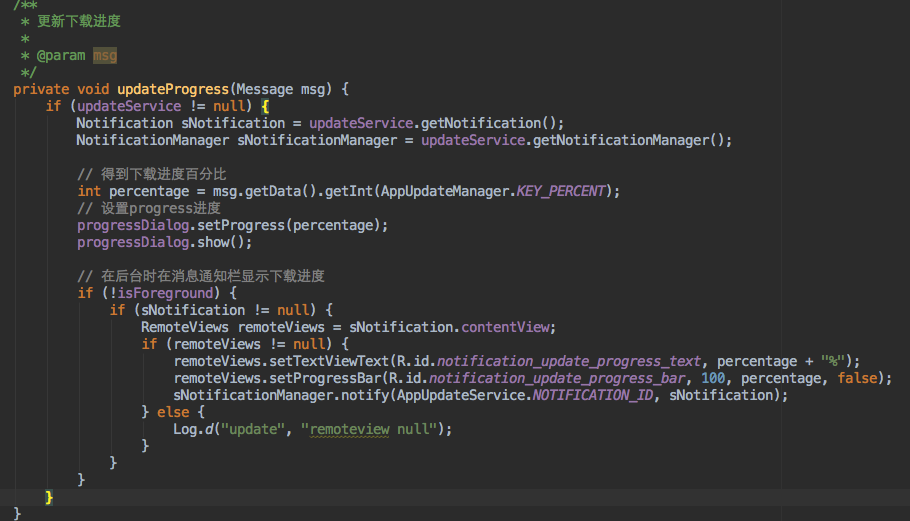Click AppUpdateService class reference

coord(461,395)
